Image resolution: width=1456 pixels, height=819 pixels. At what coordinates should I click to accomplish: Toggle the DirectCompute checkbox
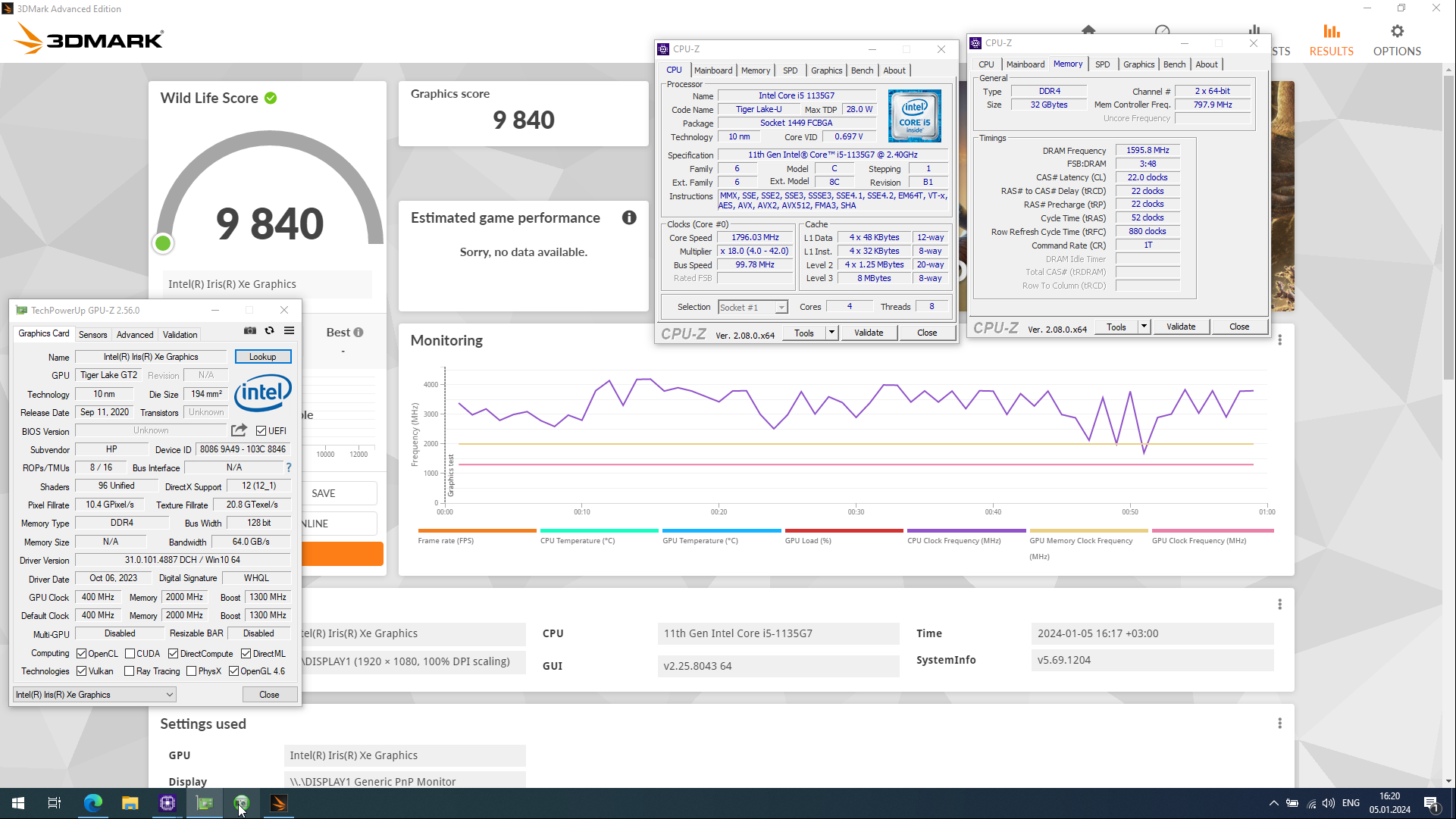coord(174,654)
